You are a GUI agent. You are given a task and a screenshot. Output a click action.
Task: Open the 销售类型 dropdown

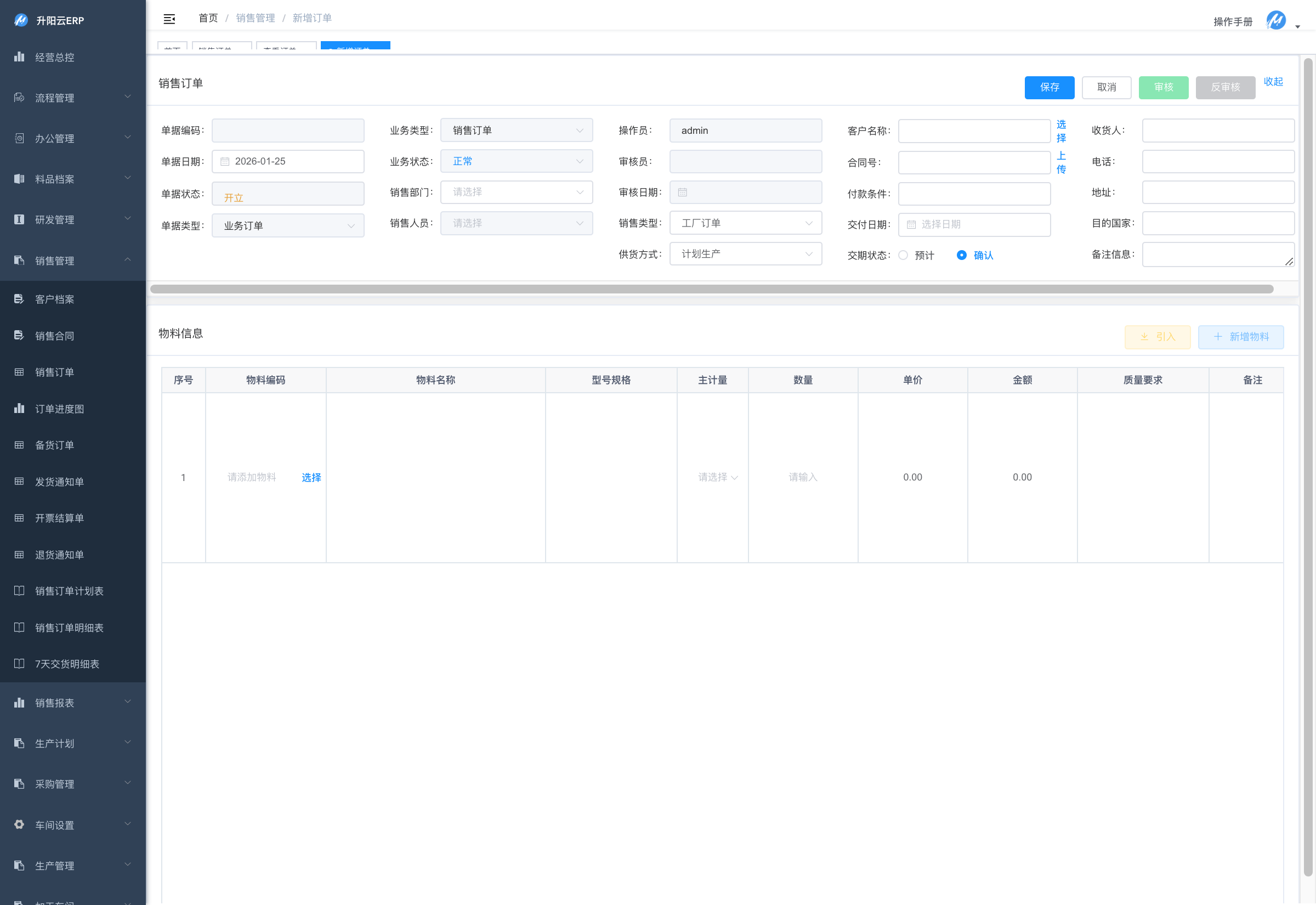point(745,223)
